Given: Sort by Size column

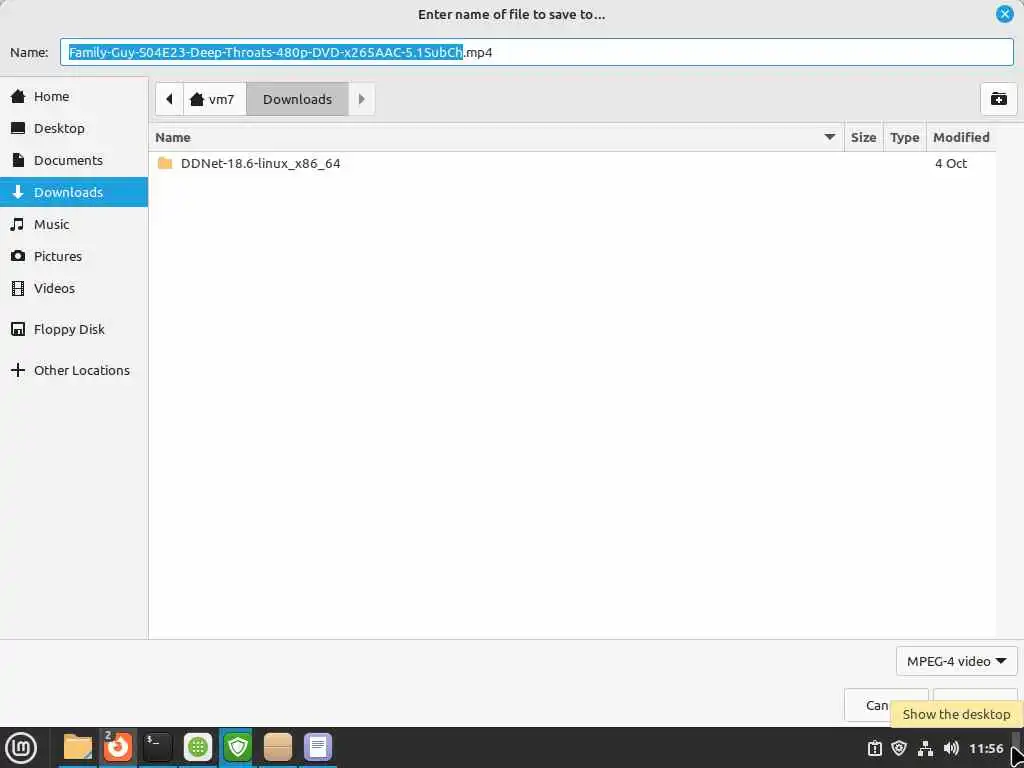Looking at the screenshot, I should (863, 137).
